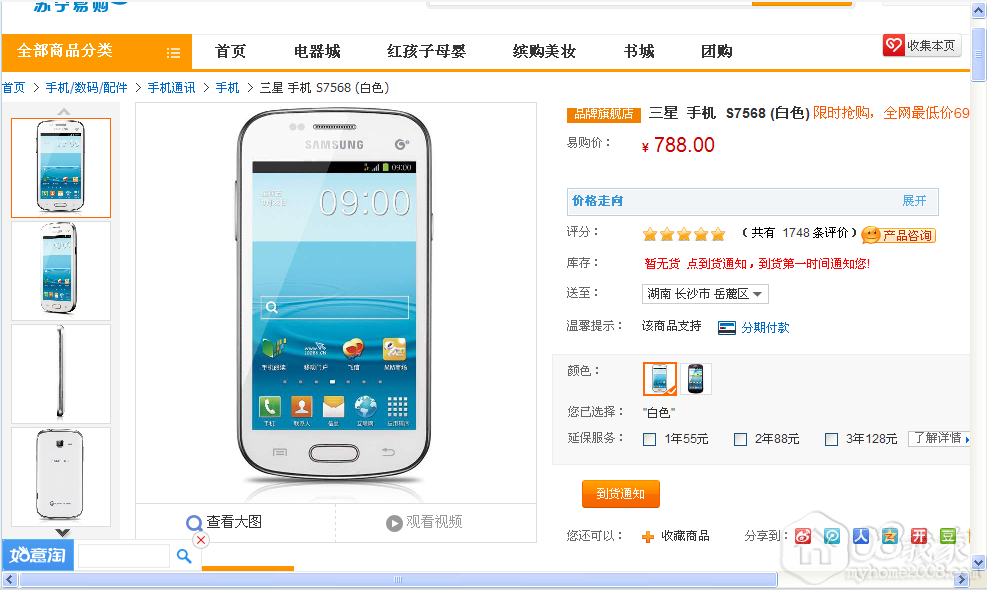Click the 收藏商品 plus icon
The height and width of the screenshot is (590, 987).
[x=648, y=536]
